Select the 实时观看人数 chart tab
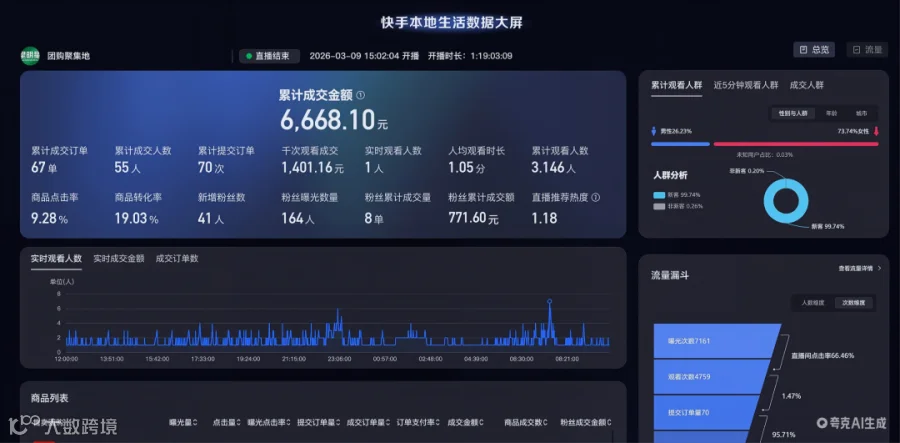The image size is (900, 443). [56, 259]
